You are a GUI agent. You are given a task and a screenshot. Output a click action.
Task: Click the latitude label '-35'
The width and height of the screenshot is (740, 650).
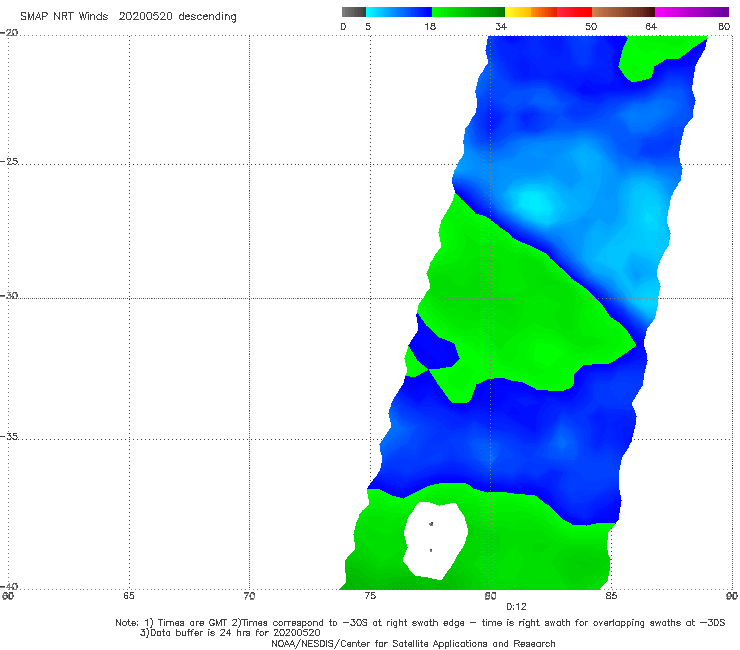click(x=9, y=436)
